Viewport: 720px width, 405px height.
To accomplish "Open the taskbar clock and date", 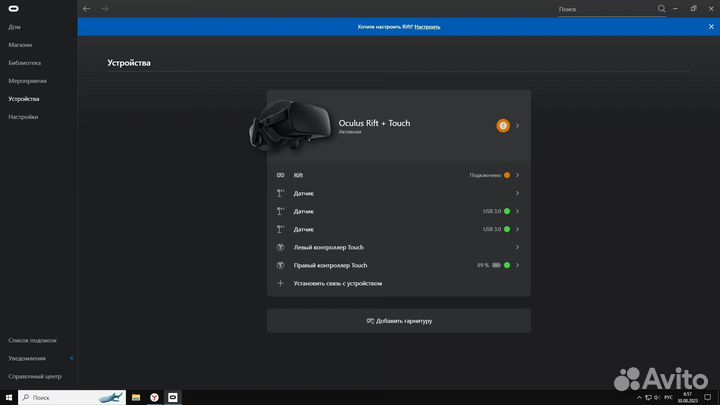I will pos(687,398).
